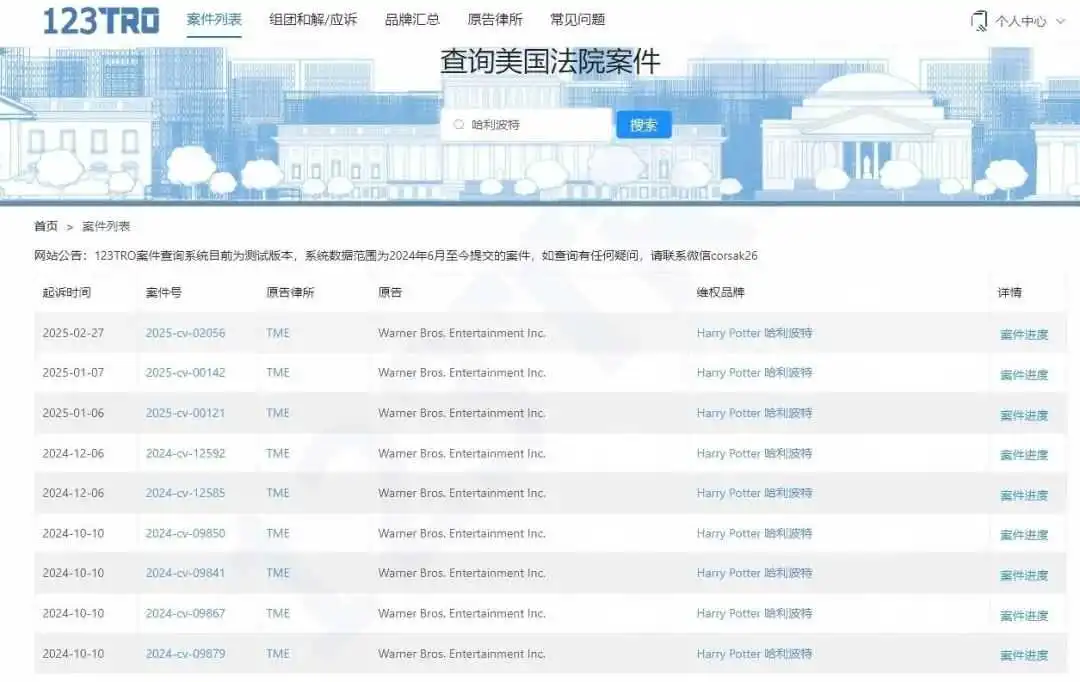Open Harry Potter brand in 2024-cv-12585 row
Viewport: 1080px width, 682px height.
click(x=754, y=493)
